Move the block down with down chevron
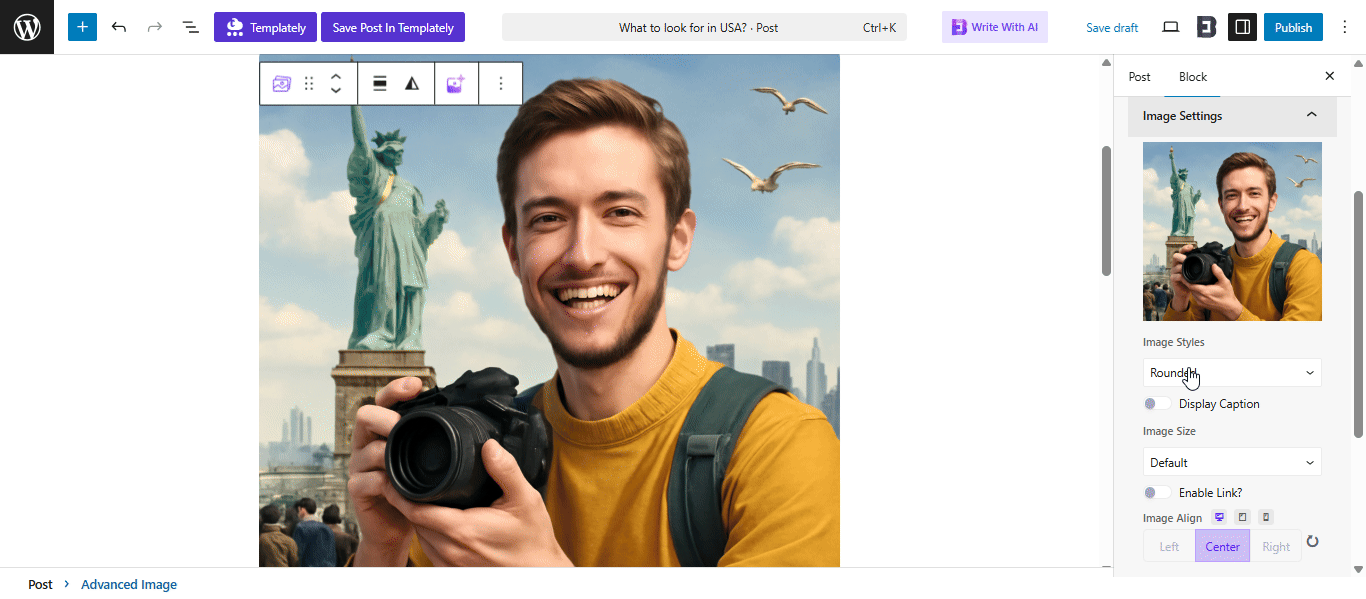The width and height of the screenshot is (1366, 599). (336, 92)
